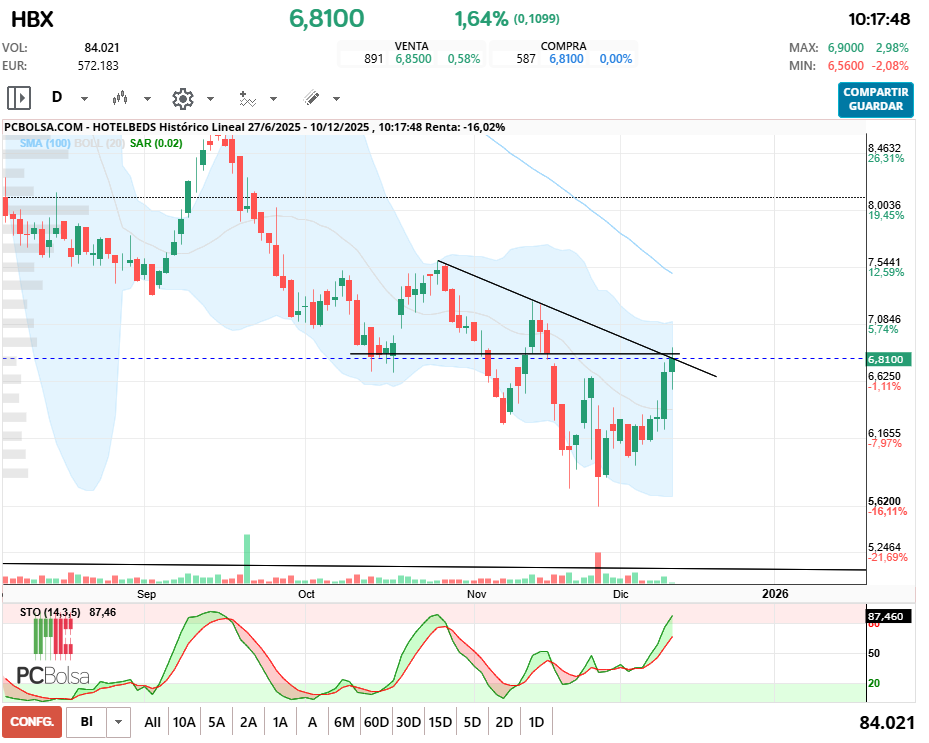Toggle the left side panel icon
This screenshot has width=929, height=743.
click(x=19, y=98)
